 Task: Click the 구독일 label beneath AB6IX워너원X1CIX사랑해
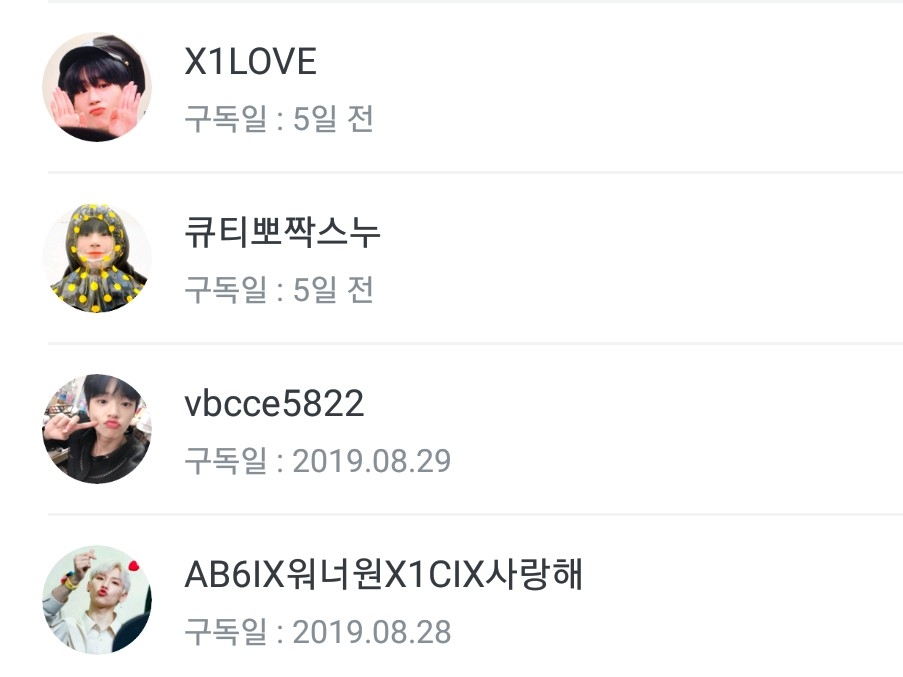[226, 632]
